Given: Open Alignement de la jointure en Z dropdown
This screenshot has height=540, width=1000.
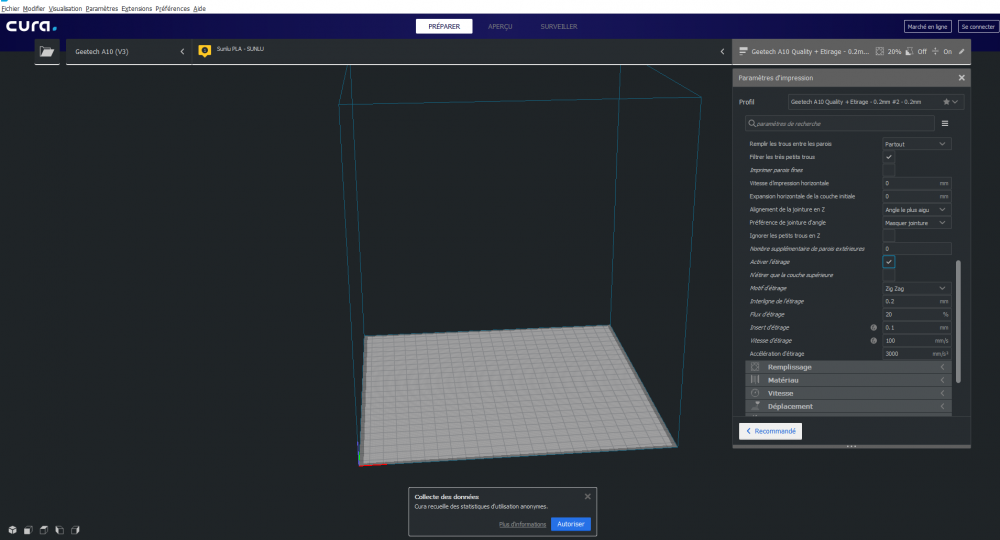Looking at the screenshot, I should point(917,210).
